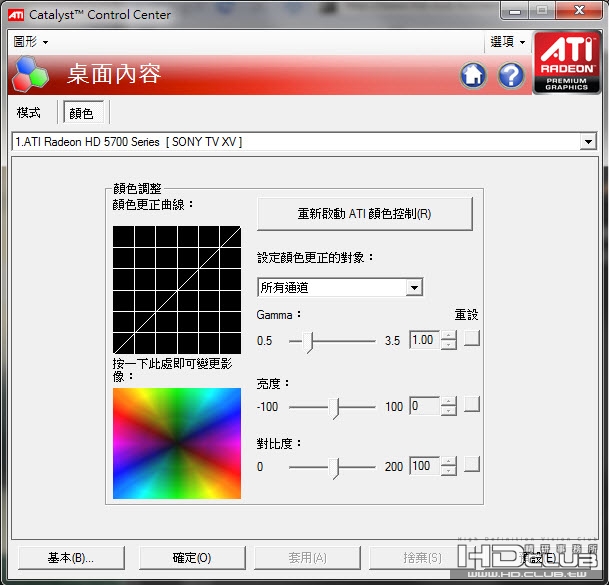Click the ATI Radeon HD 5700 Series combo box
Screen dimensions: 609x585
tap(304, 141)
